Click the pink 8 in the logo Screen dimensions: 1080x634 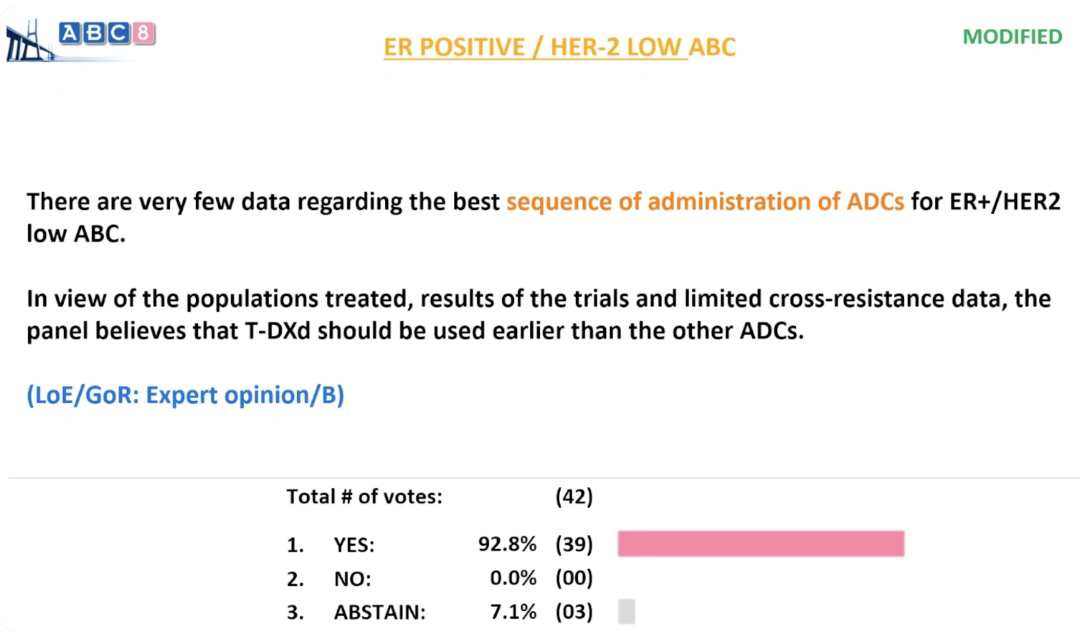144,33
